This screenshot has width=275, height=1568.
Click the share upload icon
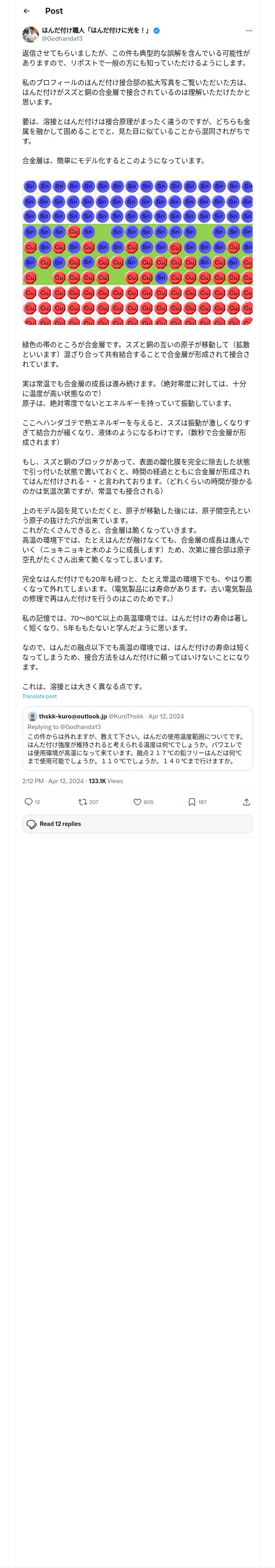[x=246, y=802]
